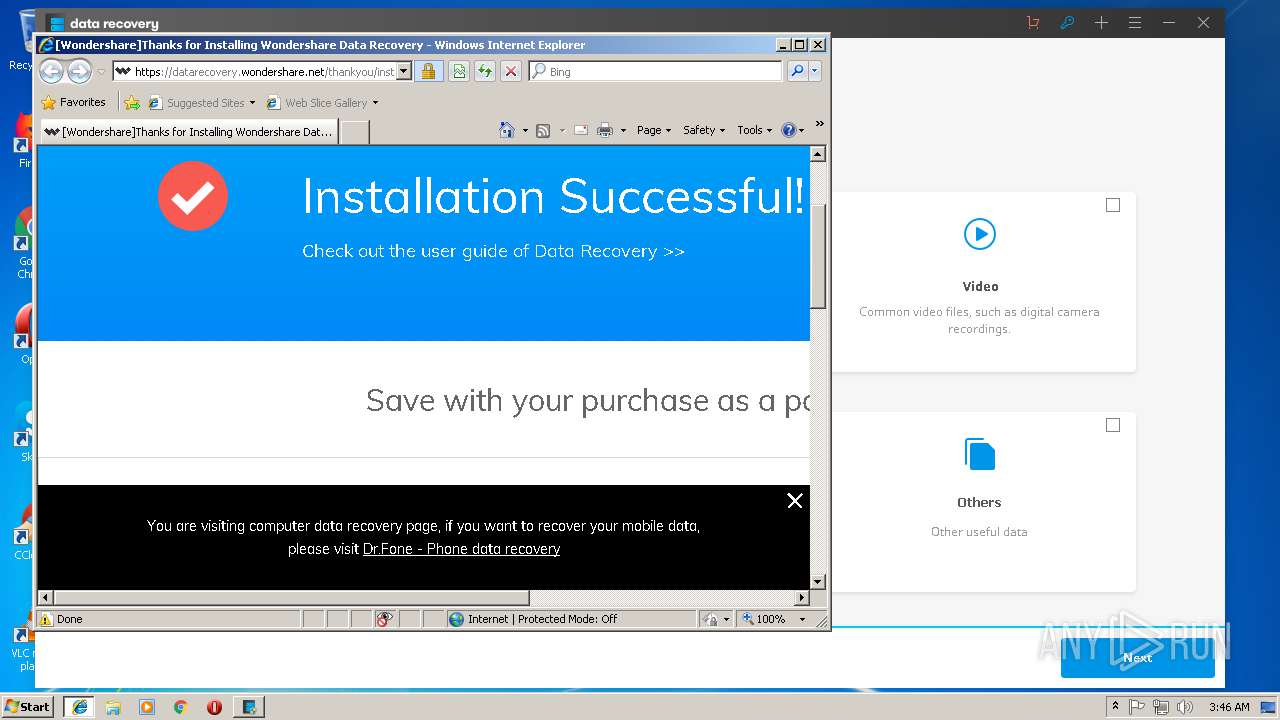Click the Refresh page icon
This screenshot has width=1280, height=720.
[x=485, y=71]
